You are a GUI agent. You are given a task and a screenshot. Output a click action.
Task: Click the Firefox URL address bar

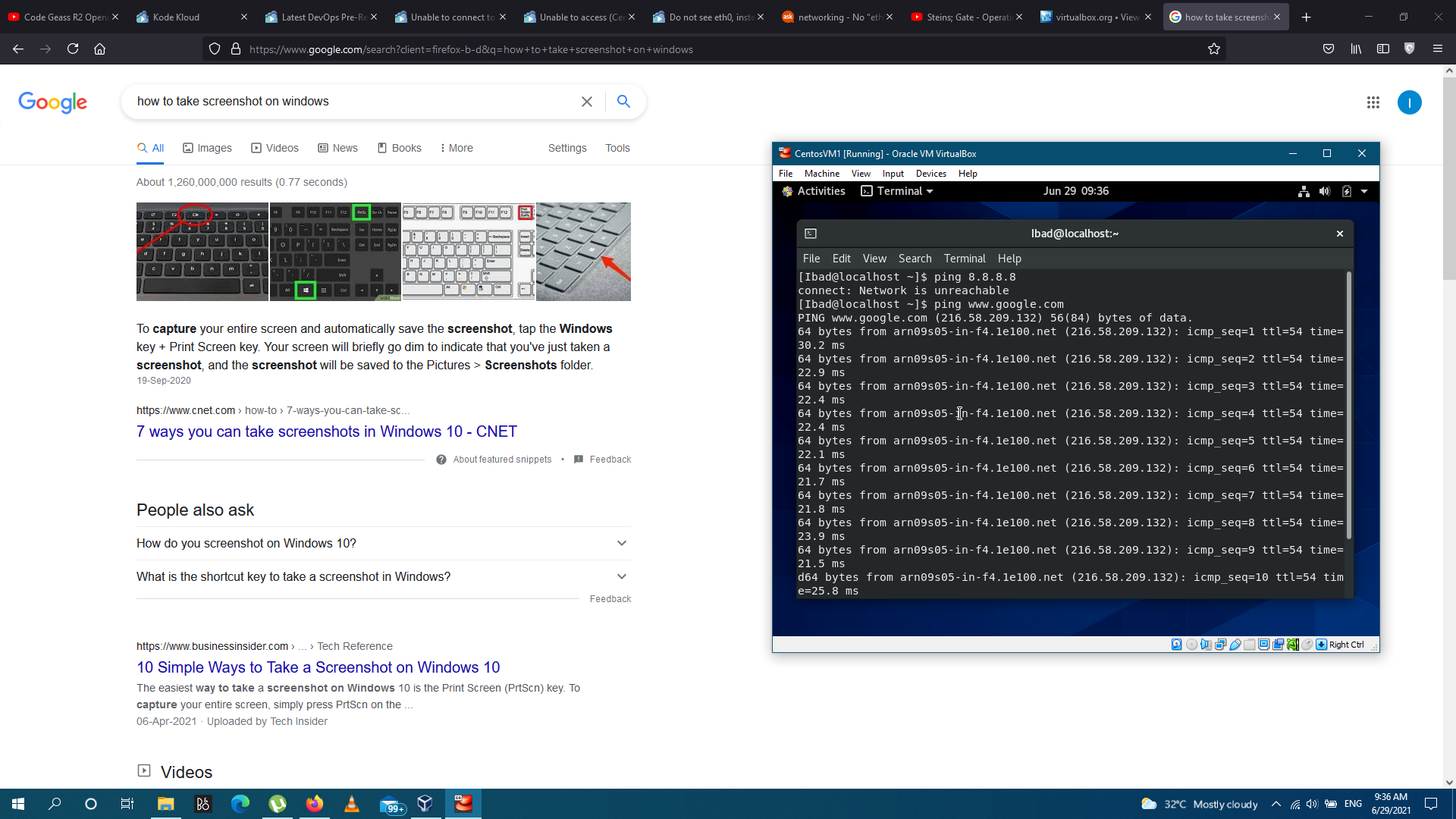[713, 49]
